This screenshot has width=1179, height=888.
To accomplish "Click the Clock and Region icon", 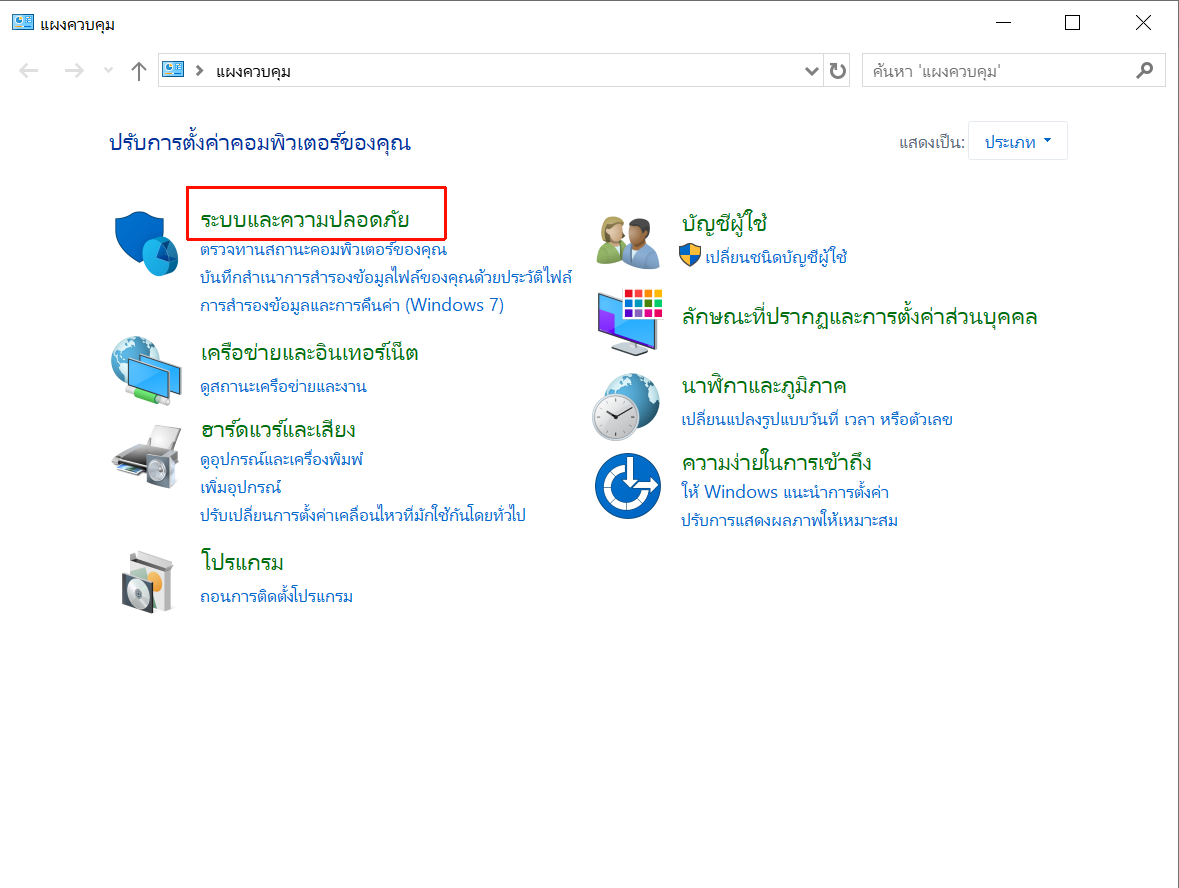I will click(x=626, y=406).
